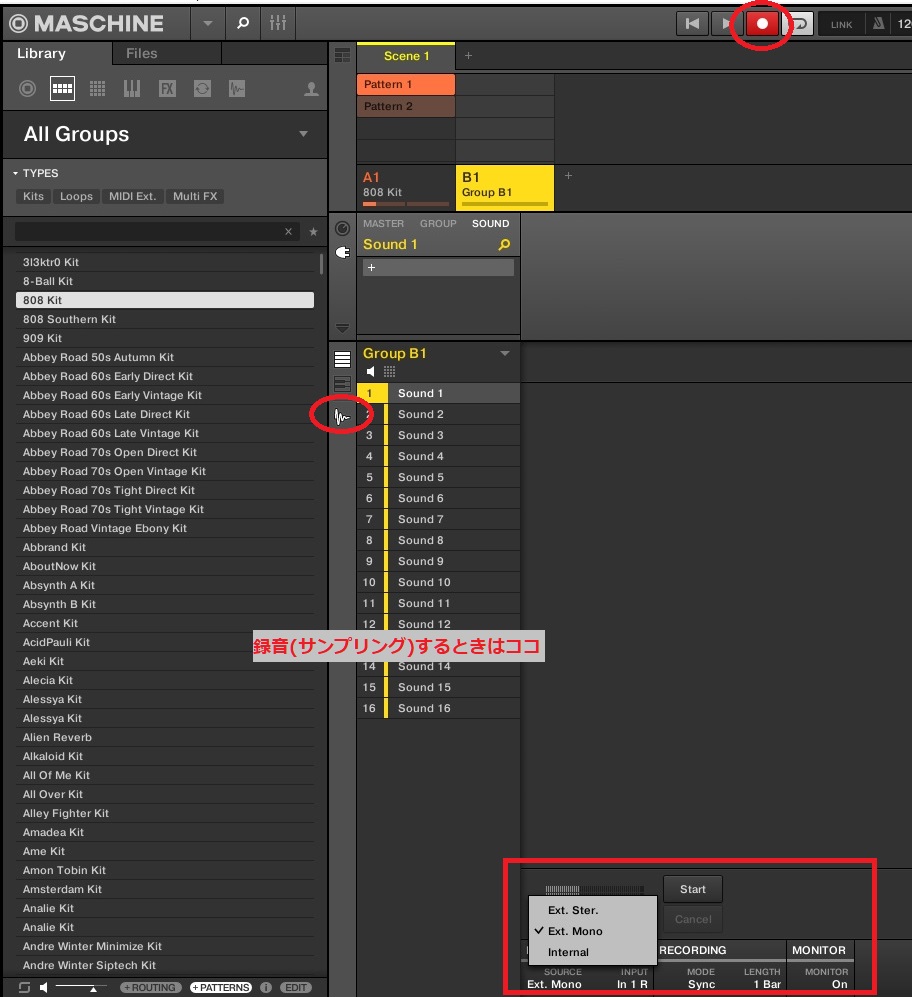Click the browser magnifier search icon
This screenshot has height=997, width=912.
243,23
